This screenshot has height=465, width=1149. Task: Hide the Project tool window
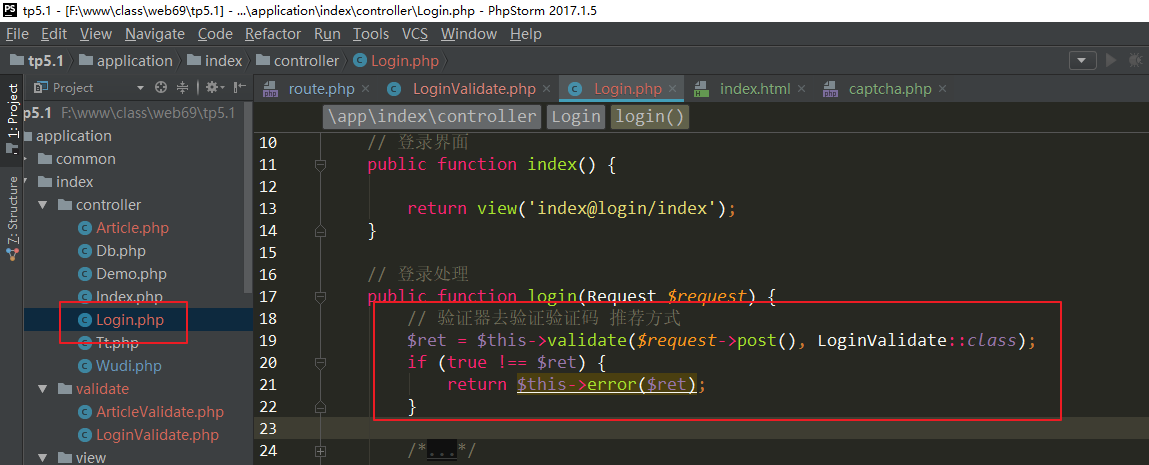(x=240, y=88)
